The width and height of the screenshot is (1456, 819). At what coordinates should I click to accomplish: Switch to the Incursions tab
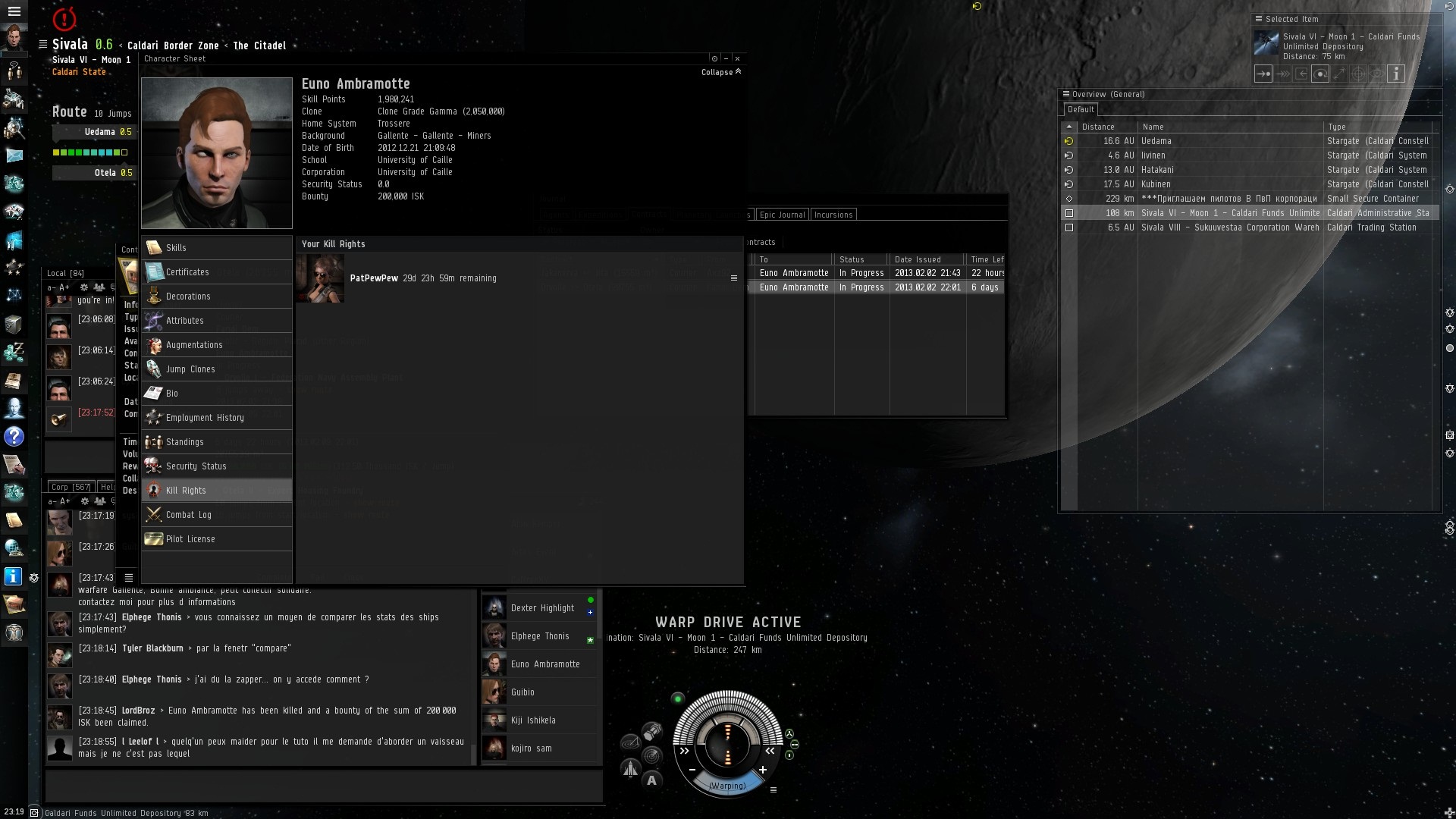pyautogui.click(x=833, y=215)
